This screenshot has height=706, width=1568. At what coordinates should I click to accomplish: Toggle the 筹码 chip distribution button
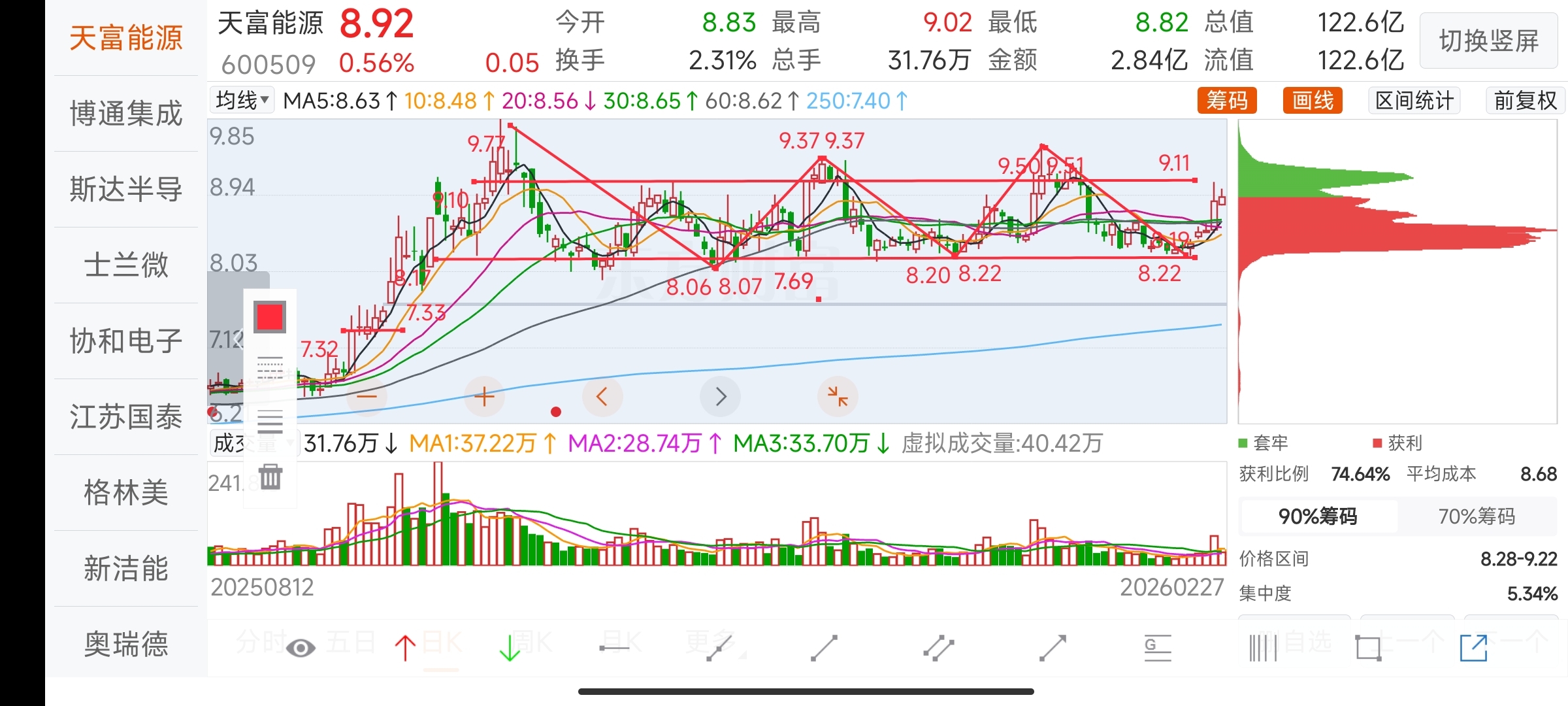1226,101
